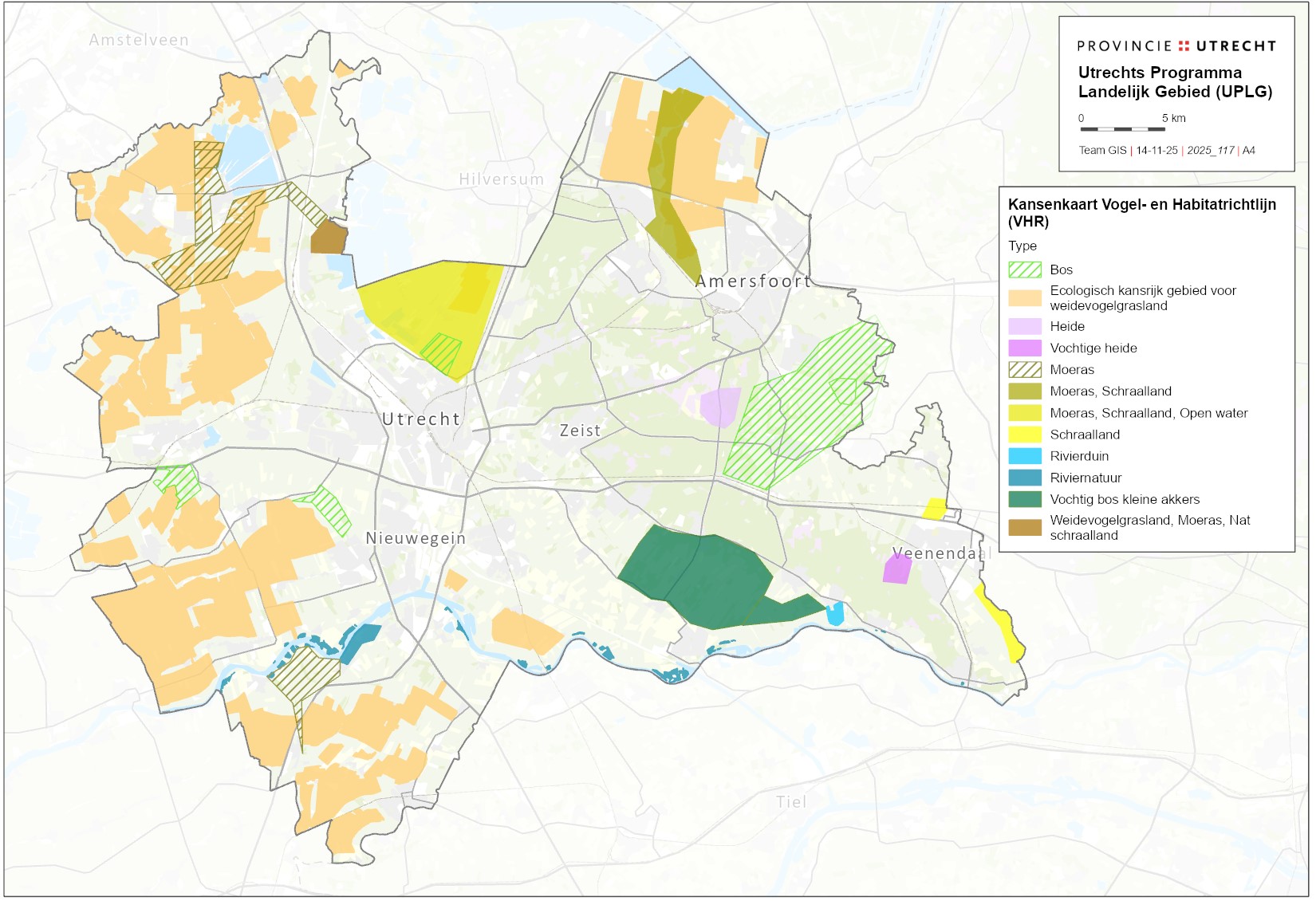Screen dimensions: 1316x901
Task: Select the Vochtig bos kleine akkers swatch
Action: click(1025, 500)
